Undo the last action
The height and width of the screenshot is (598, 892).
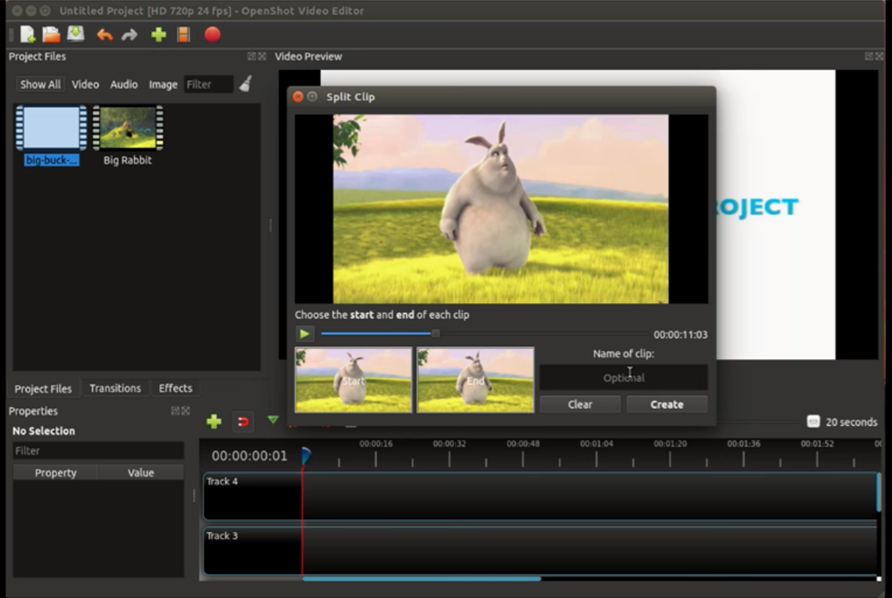105,35
